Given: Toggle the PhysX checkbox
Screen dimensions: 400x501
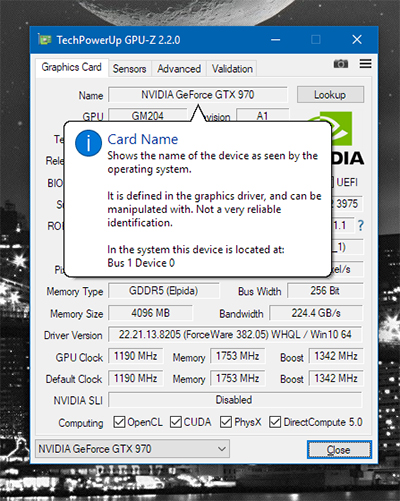Looking at the screenshot, I should pos(226,422).
